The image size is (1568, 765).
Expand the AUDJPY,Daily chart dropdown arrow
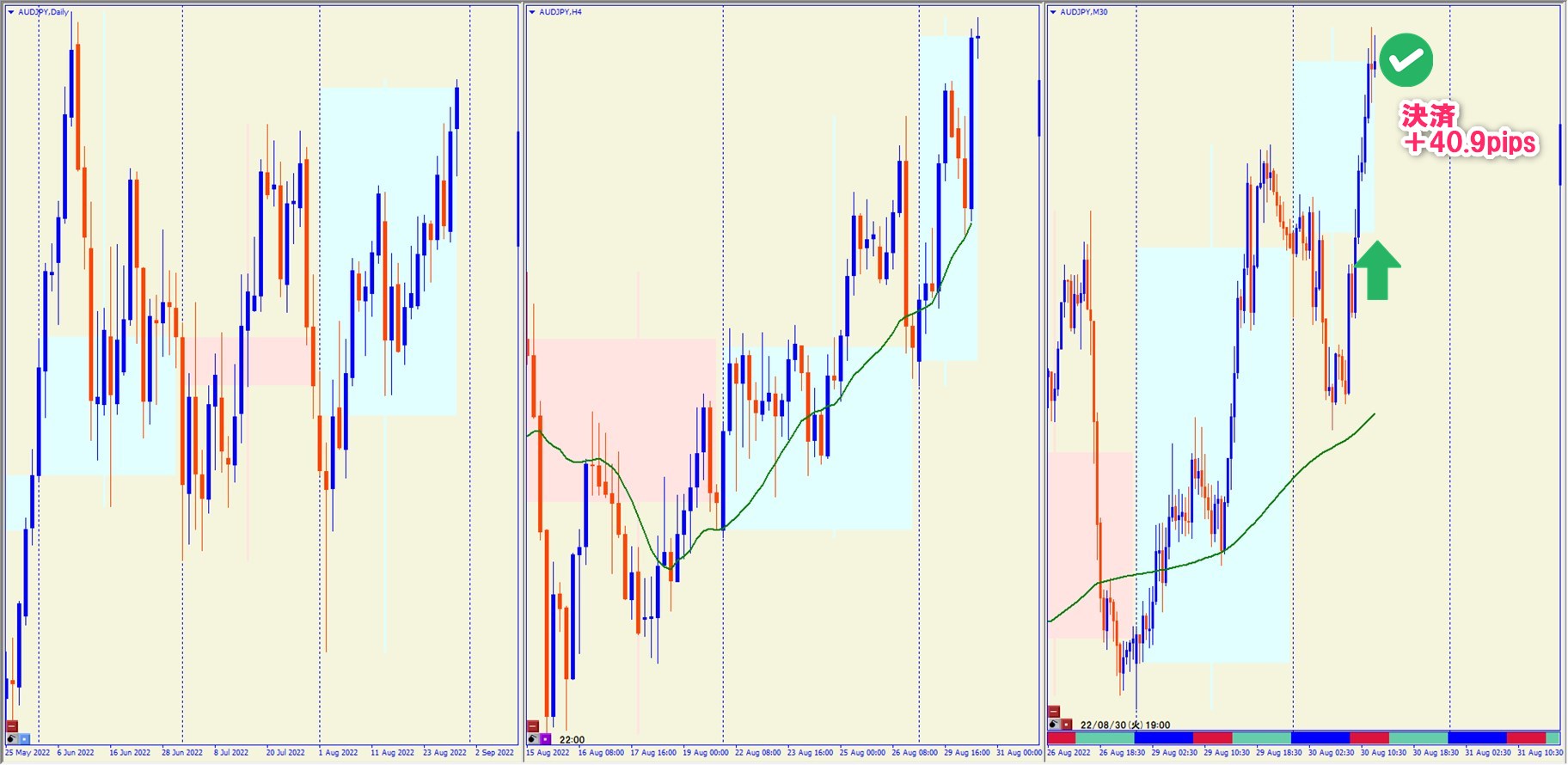pos(11,12)
